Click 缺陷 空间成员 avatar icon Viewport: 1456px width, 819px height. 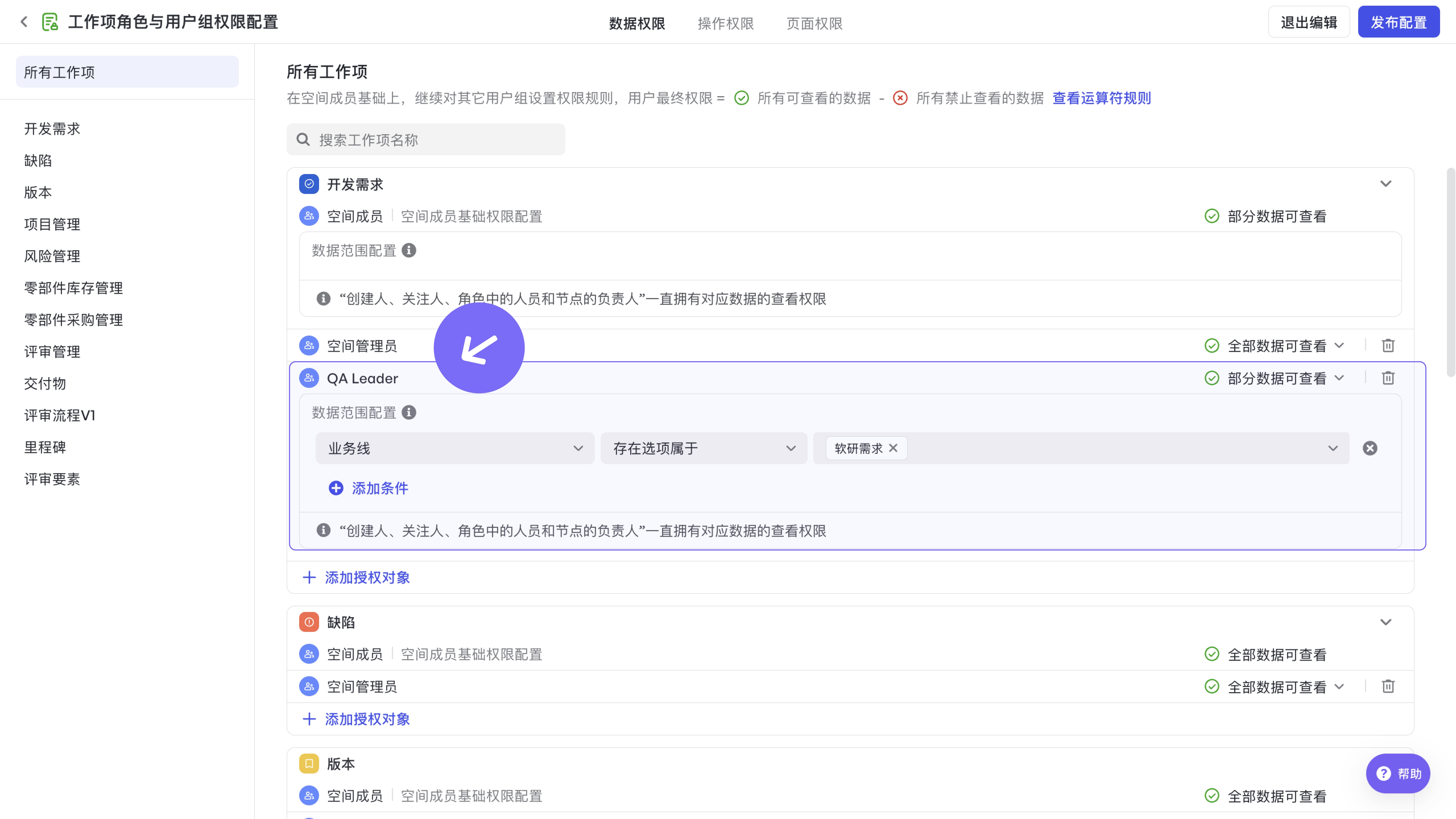[x=309, y=654]
